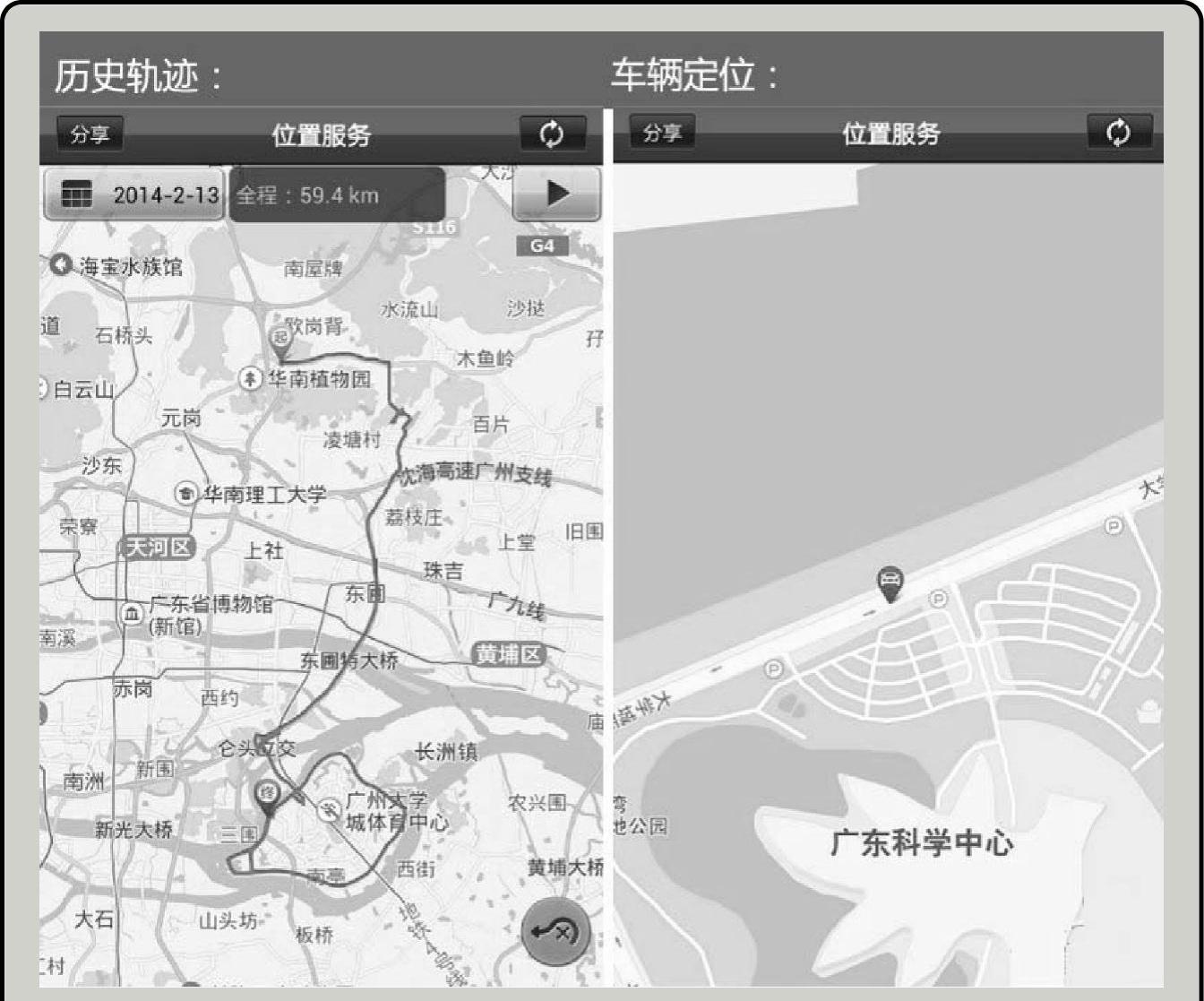The image size is (1204, 1001).
Task: Click the 天河区 district label
Action: coord(158,548)
